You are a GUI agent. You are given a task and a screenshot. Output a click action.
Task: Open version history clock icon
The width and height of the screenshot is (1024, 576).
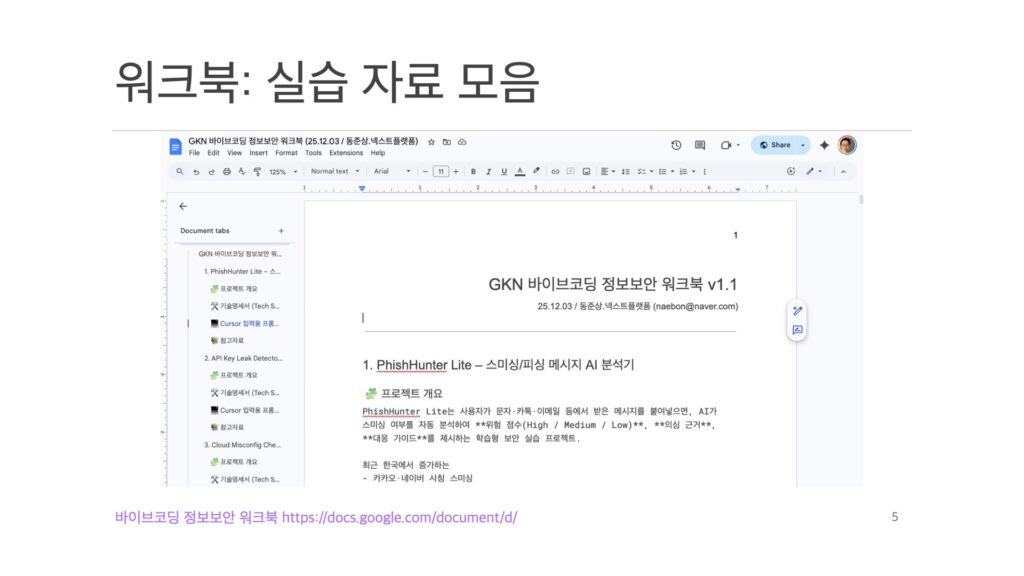pos(676,145)
